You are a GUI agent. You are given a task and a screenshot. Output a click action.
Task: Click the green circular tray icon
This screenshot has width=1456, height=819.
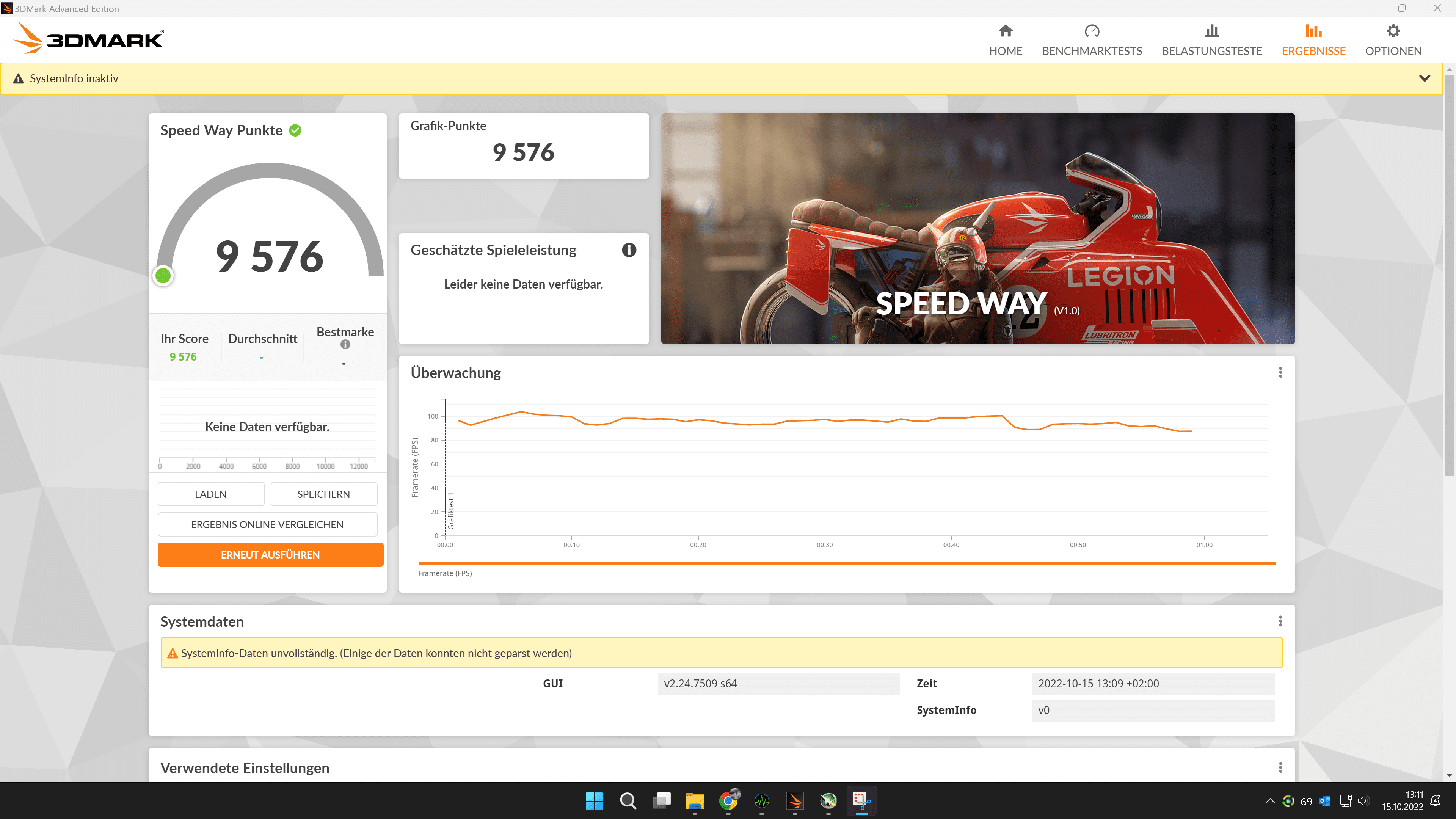tap(1288, 801)
